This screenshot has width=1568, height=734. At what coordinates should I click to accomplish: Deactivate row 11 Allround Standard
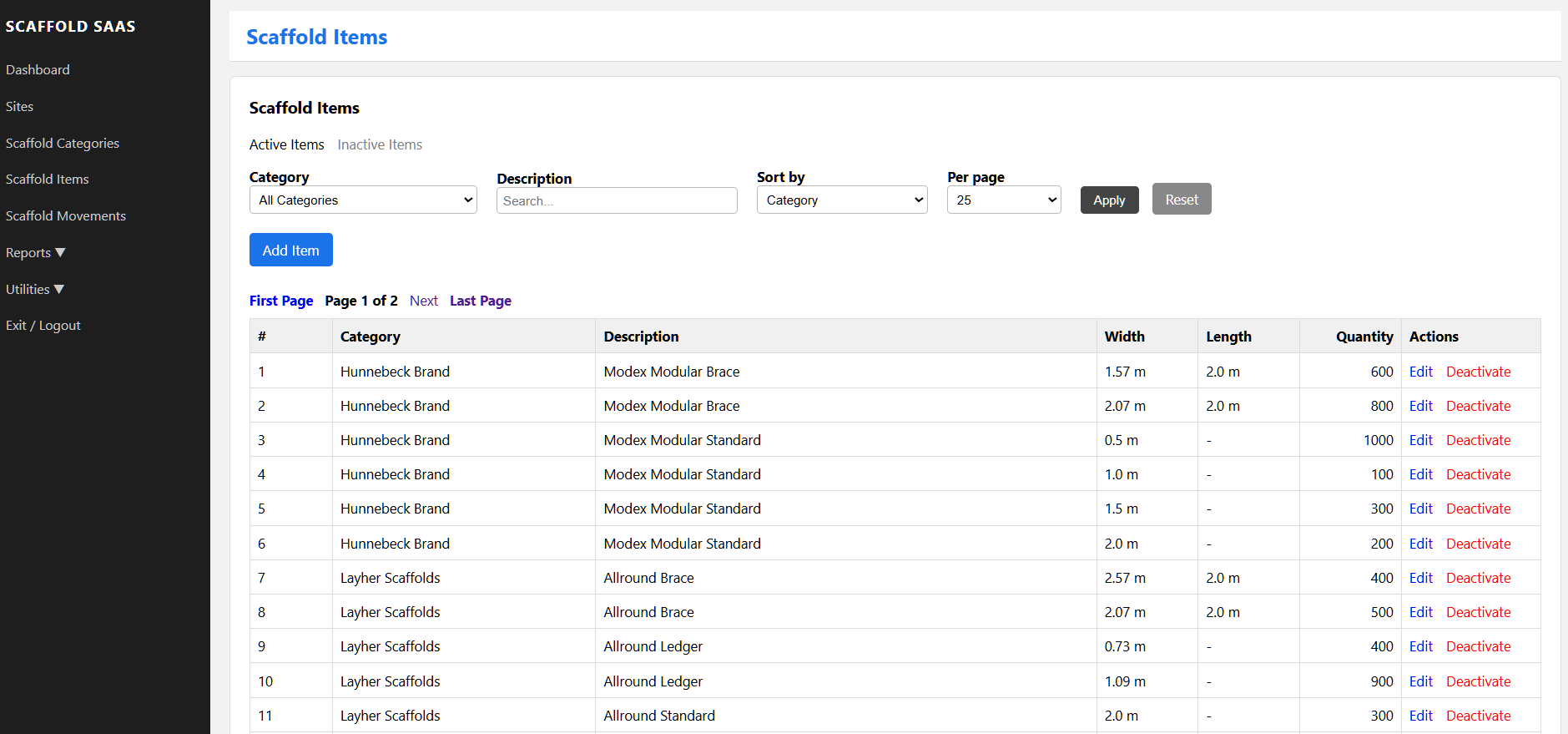(x=1478, y=716)
